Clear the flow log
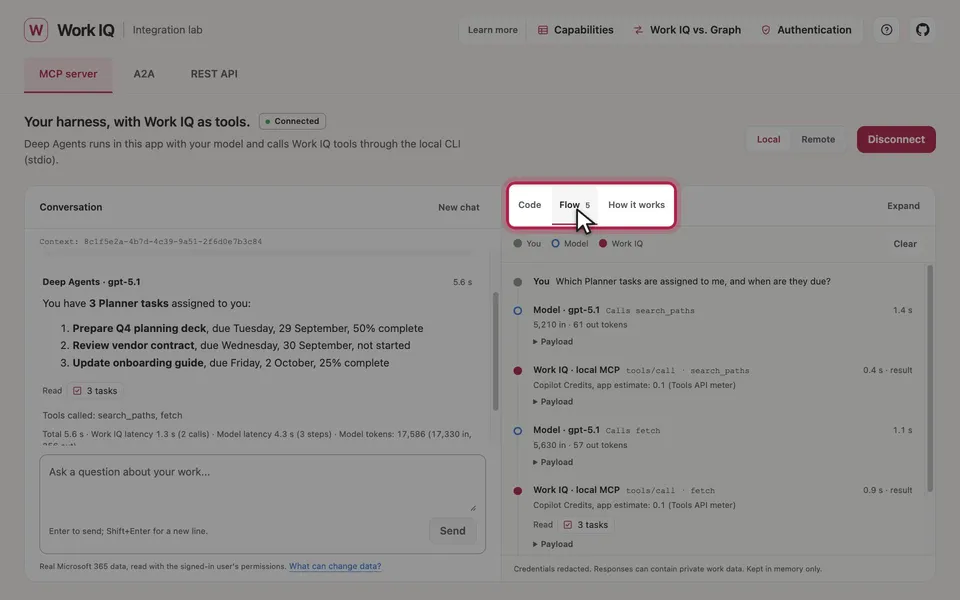The height and width of the screenshot is (600, 960). tap(905, 244)
